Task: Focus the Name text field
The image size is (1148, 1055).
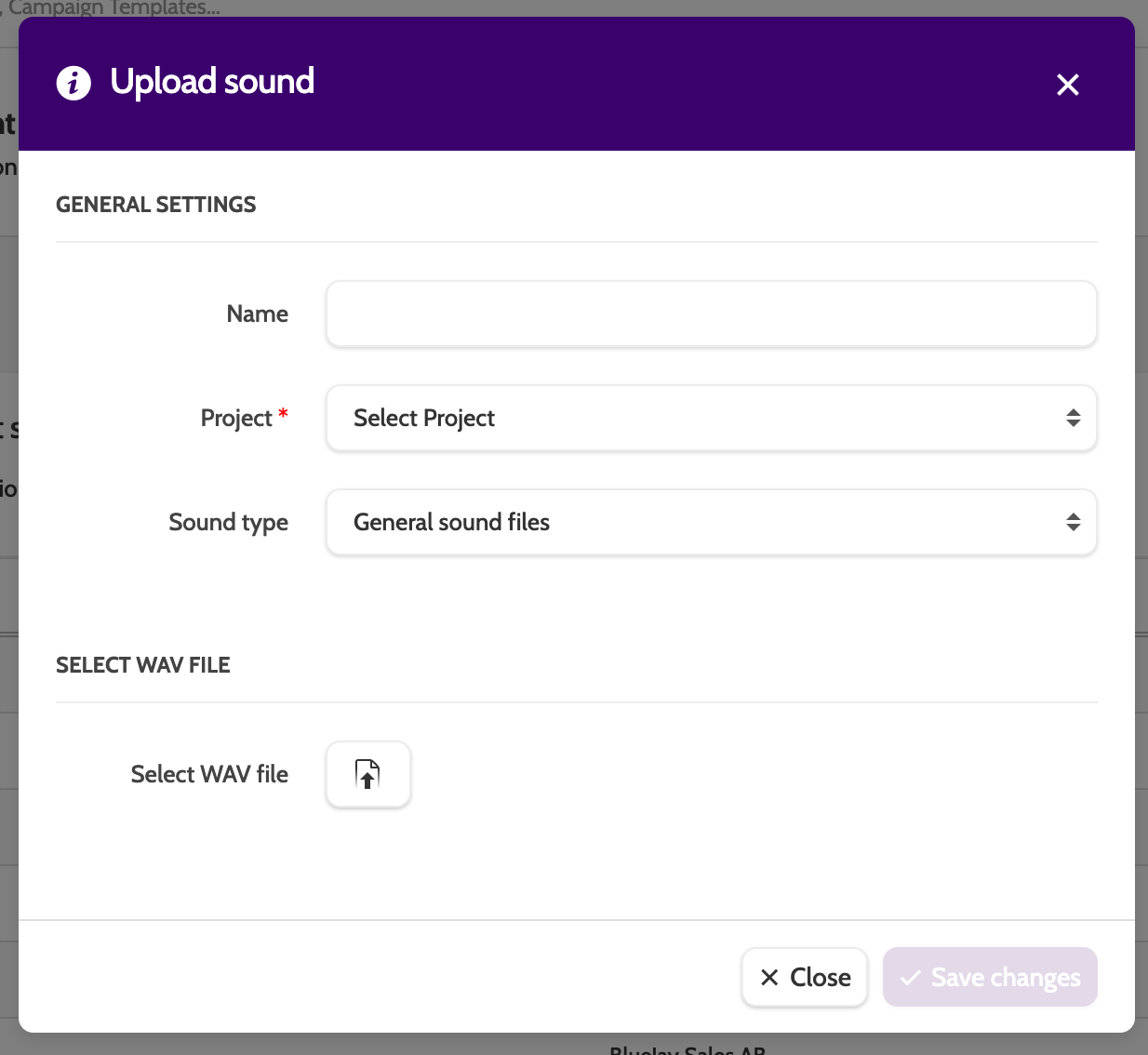Action: (711, 314)
